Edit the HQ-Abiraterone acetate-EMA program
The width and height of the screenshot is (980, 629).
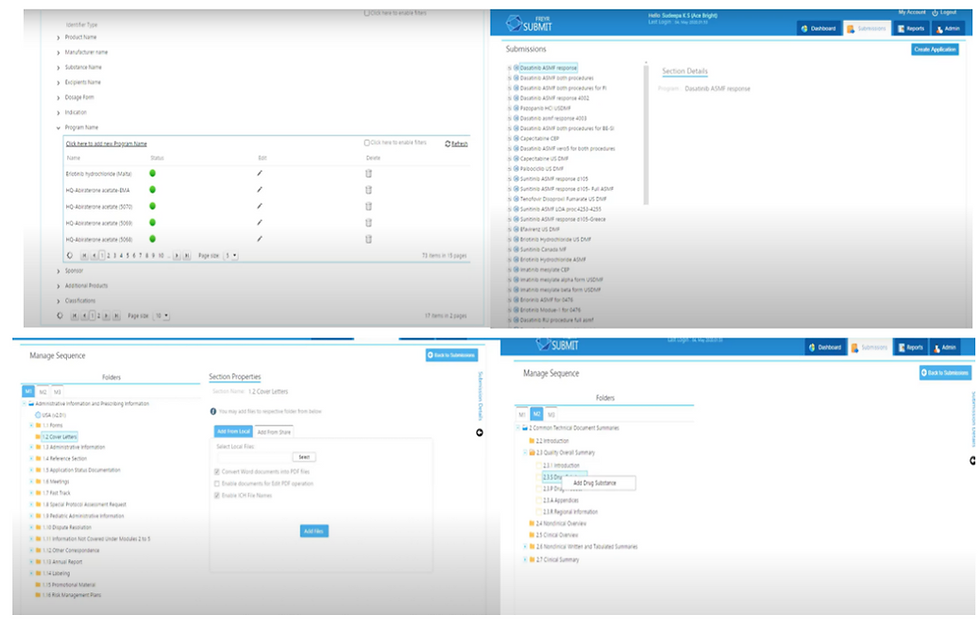[259, 189]
